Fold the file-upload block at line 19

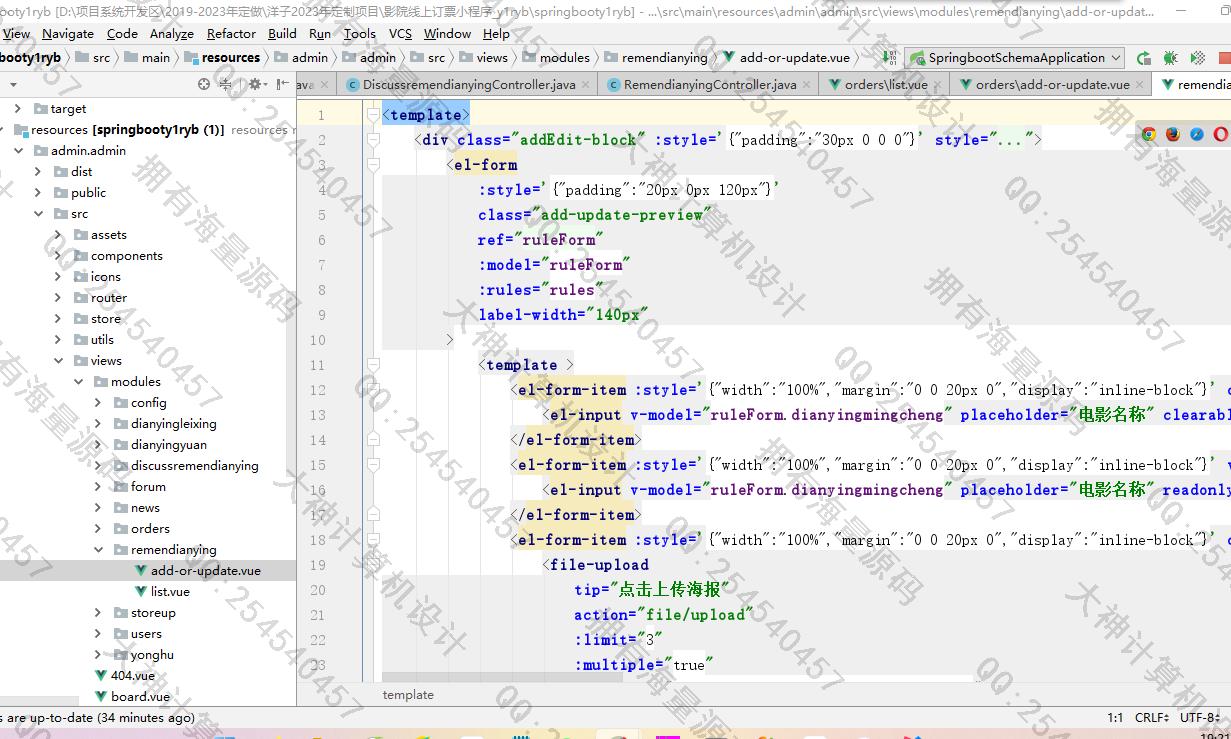pyautogui.click(x=373, y=565)
